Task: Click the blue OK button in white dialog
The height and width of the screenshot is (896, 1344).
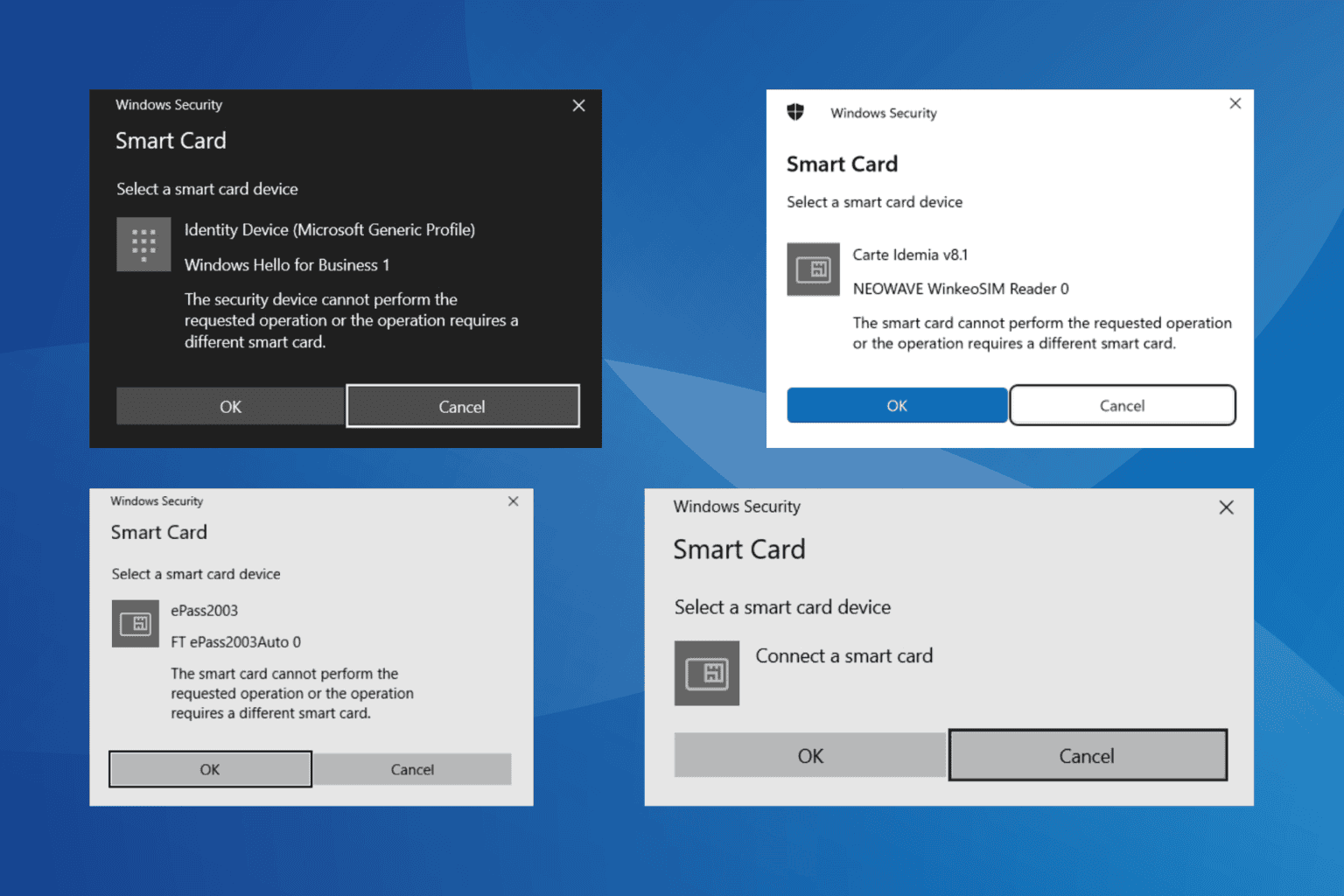Action: 897,406
